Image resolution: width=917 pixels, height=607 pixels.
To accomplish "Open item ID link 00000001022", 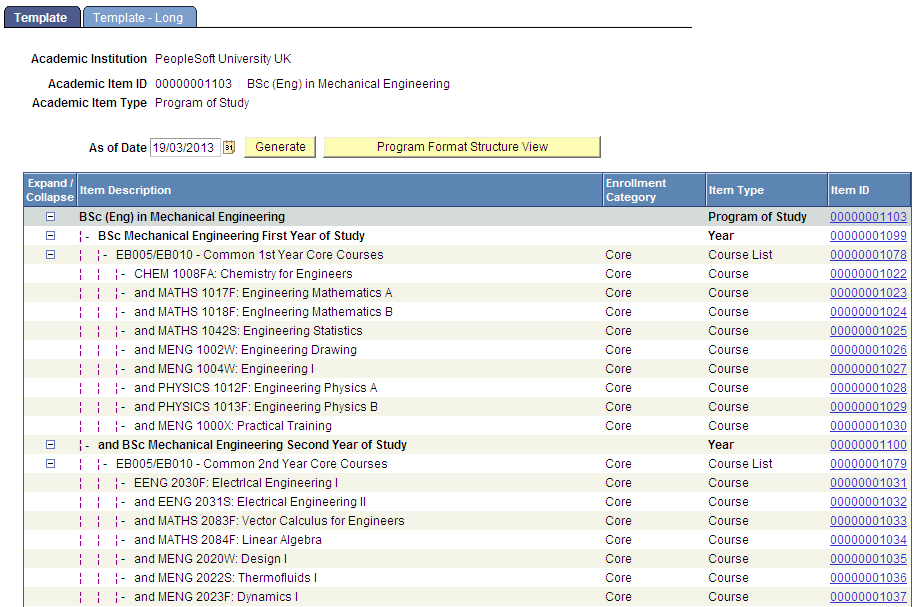I will [x=868, y=274].
